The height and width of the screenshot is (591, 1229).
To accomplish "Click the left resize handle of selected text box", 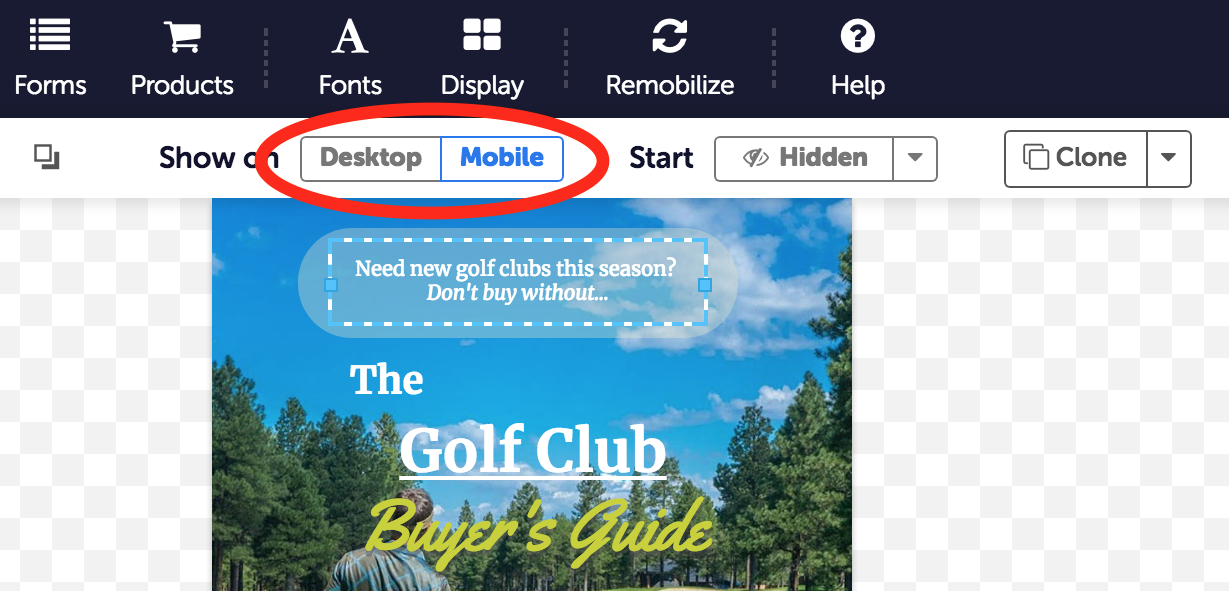I will [x=331, y=285].
